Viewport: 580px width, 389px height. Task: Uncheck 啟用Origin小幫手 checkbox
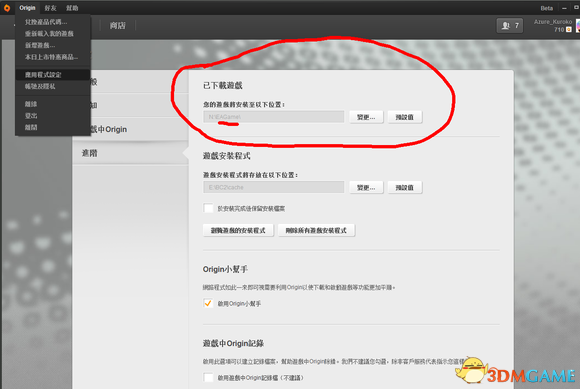pos(208,304)
